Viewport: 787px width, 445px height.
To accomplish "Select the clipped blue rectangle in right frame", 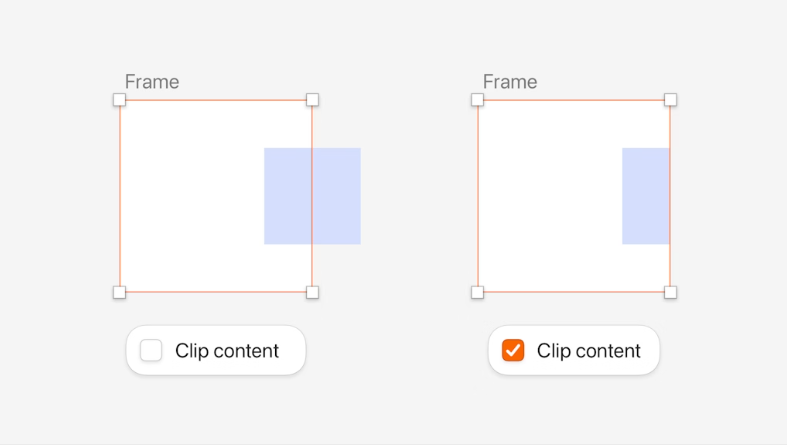I will 646,196.
